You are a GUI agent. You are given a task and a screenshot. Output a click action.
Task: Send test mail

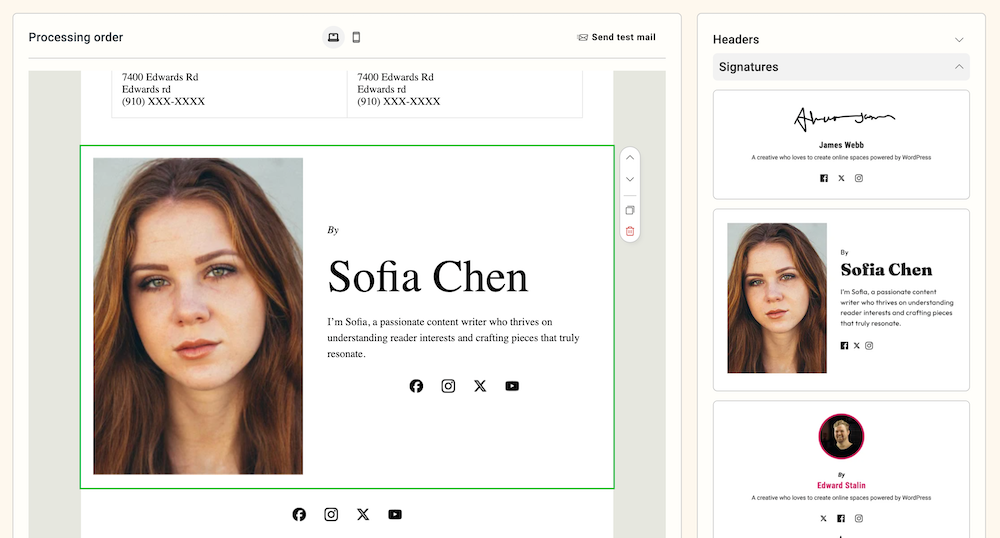pos(616,38)
